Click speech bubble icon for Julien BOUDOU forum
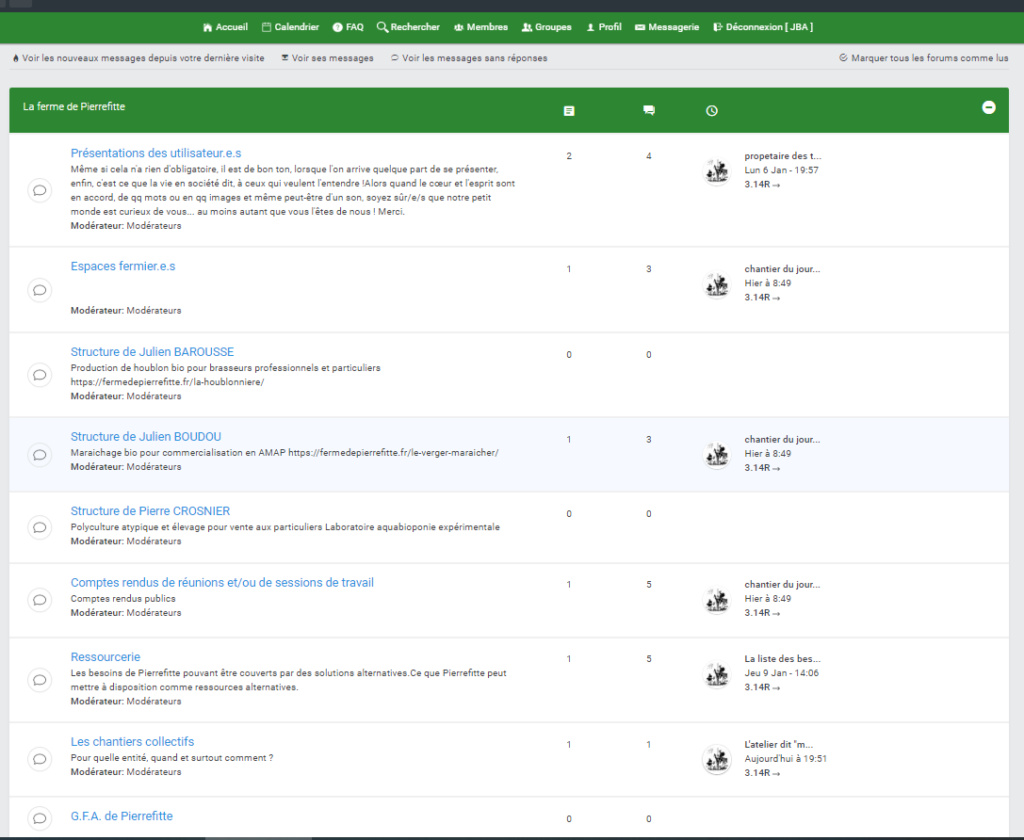The width and height of the screenshot is (1024, 840). click(x=40, y=455)
